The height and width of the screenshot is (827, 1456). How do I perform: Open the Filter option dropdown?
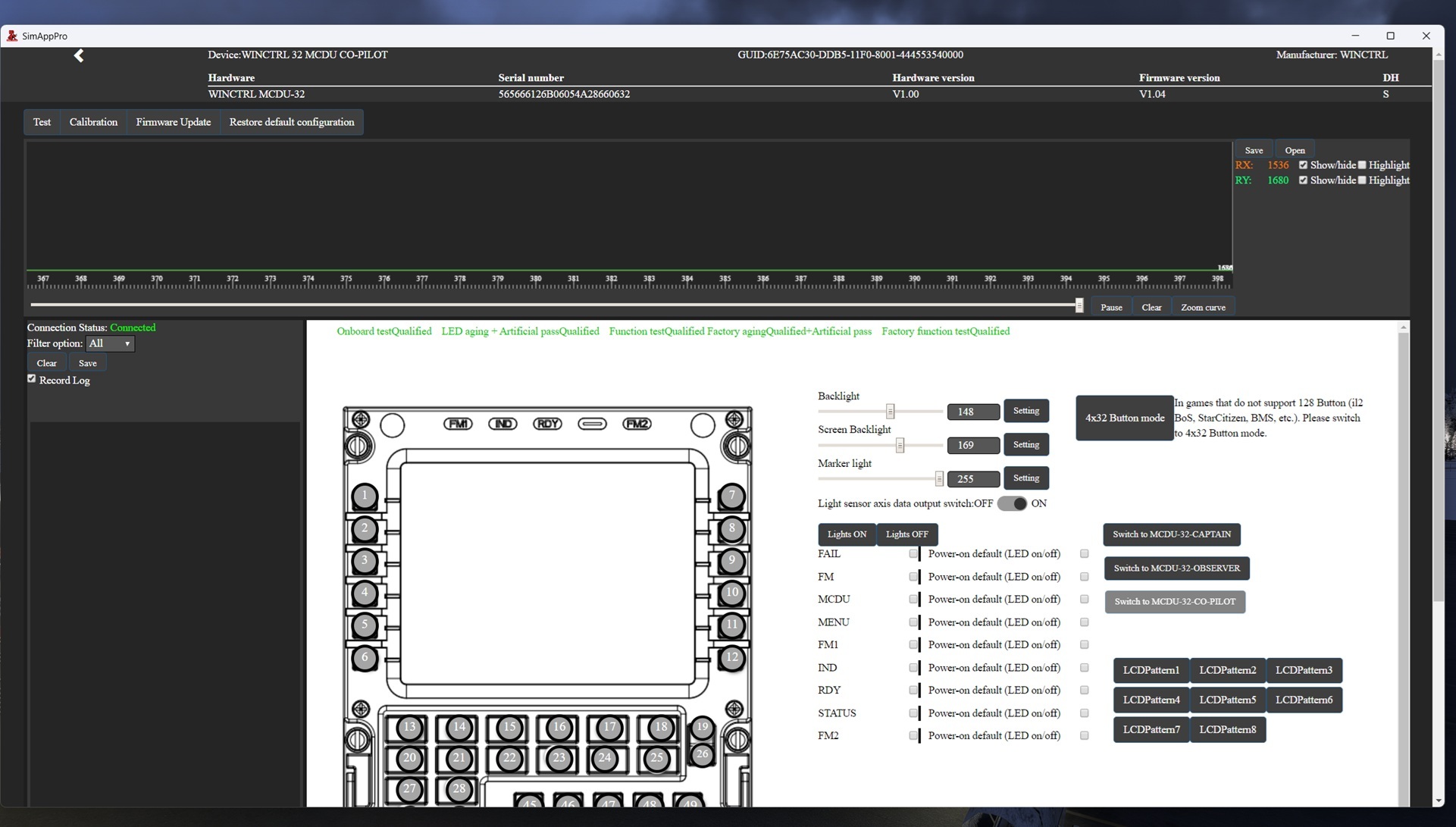pos(110,343)
